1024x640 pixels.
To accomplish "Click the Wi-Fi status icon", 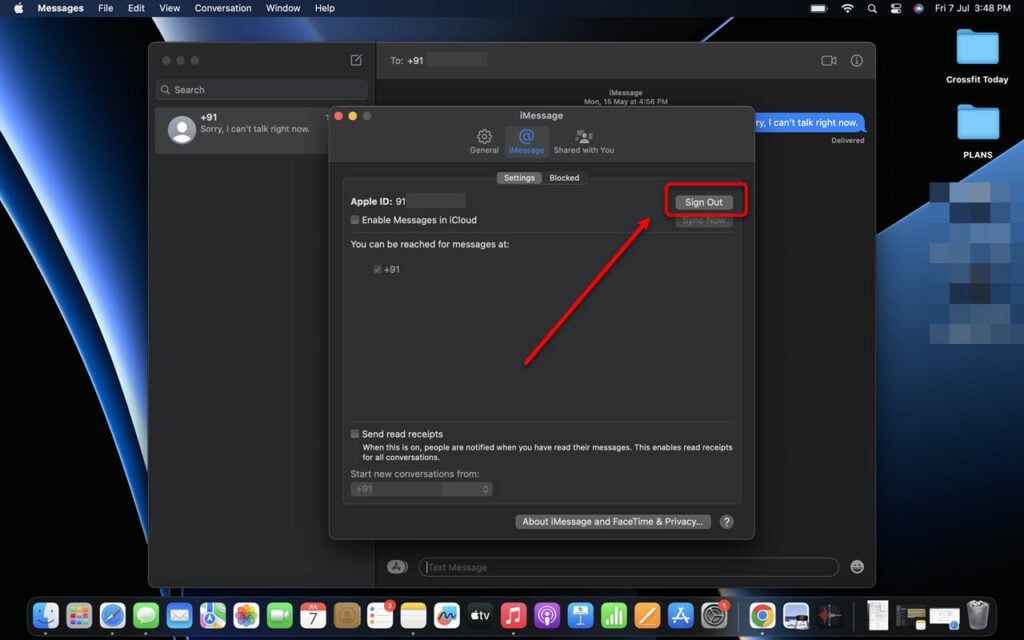I will click(x=848, y=8).
